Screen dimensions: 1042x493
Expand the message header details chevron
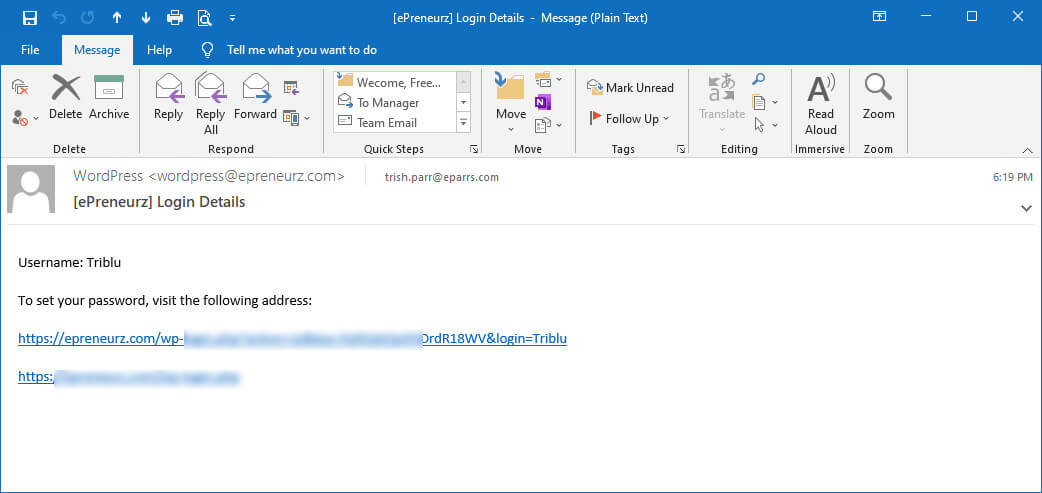coord(1026,209)
